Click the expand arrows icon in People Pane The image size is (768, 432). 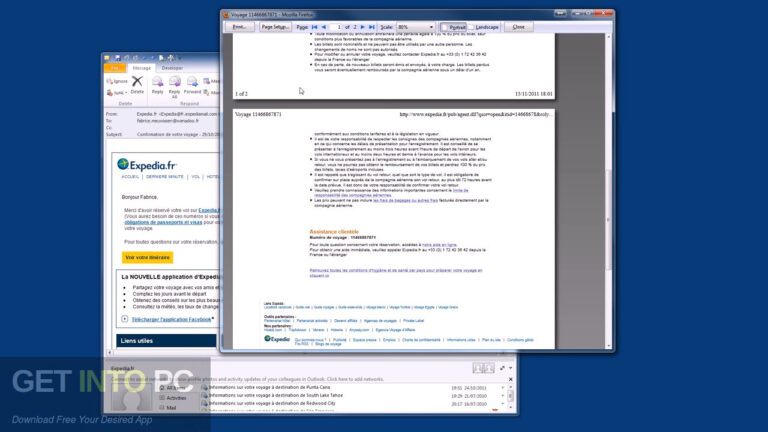pos(502,368)
